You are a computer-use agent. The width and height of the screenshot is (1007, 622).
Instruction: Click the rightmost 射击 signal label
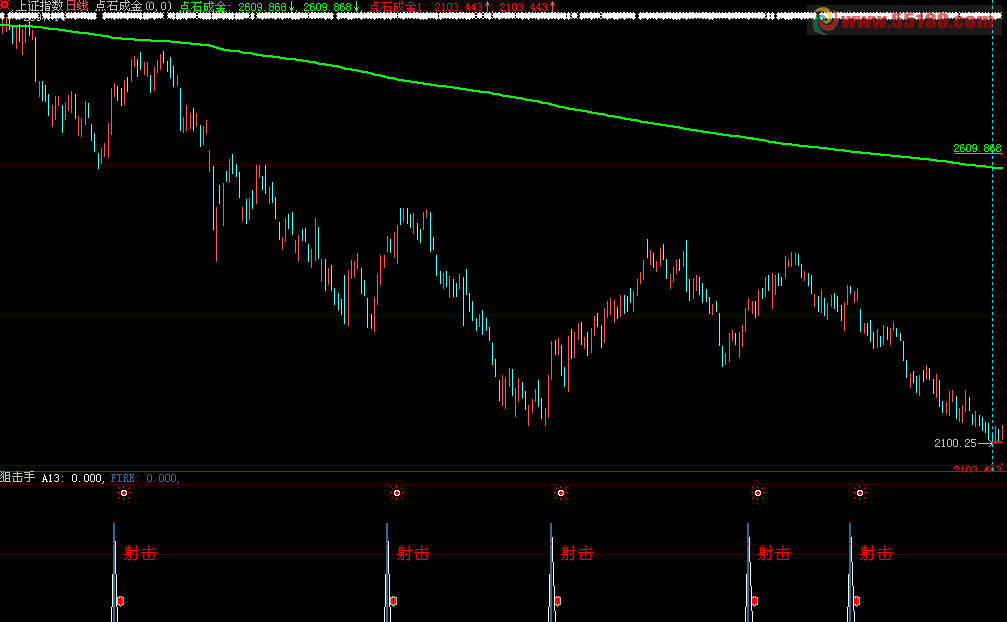(x=876, y=553)
